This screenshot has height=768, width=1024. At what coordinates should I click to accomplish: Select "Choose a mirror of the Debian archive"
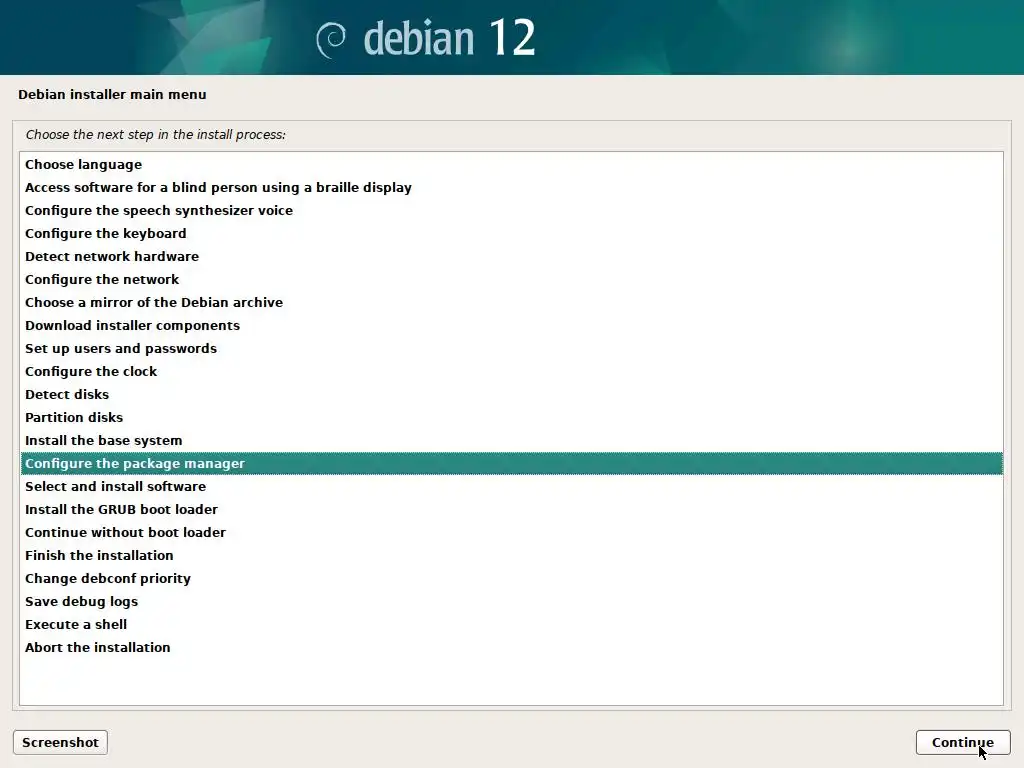[511, 302]
